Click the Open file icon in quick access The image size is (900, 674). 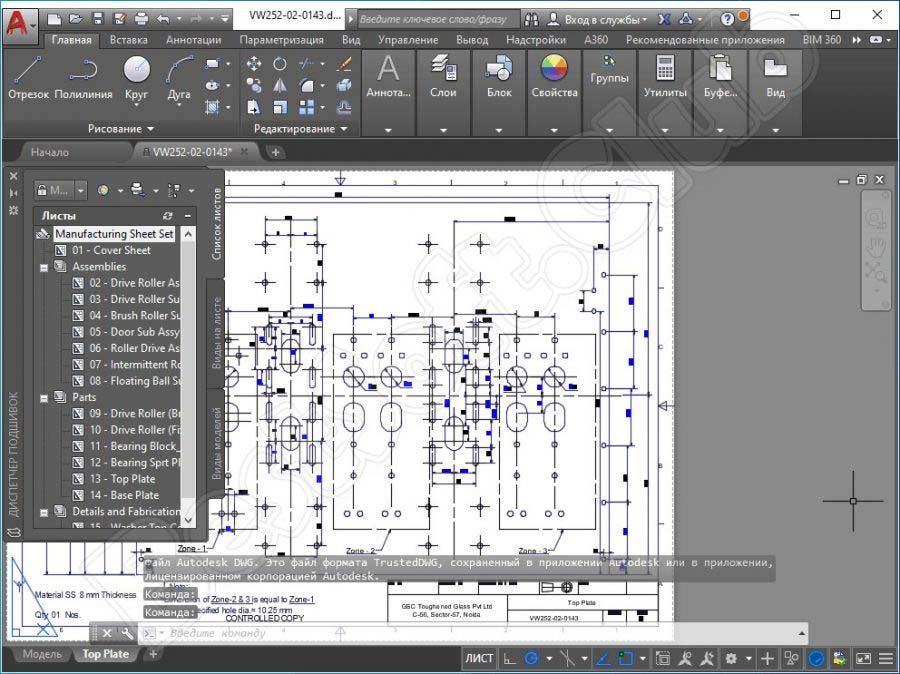75,19
